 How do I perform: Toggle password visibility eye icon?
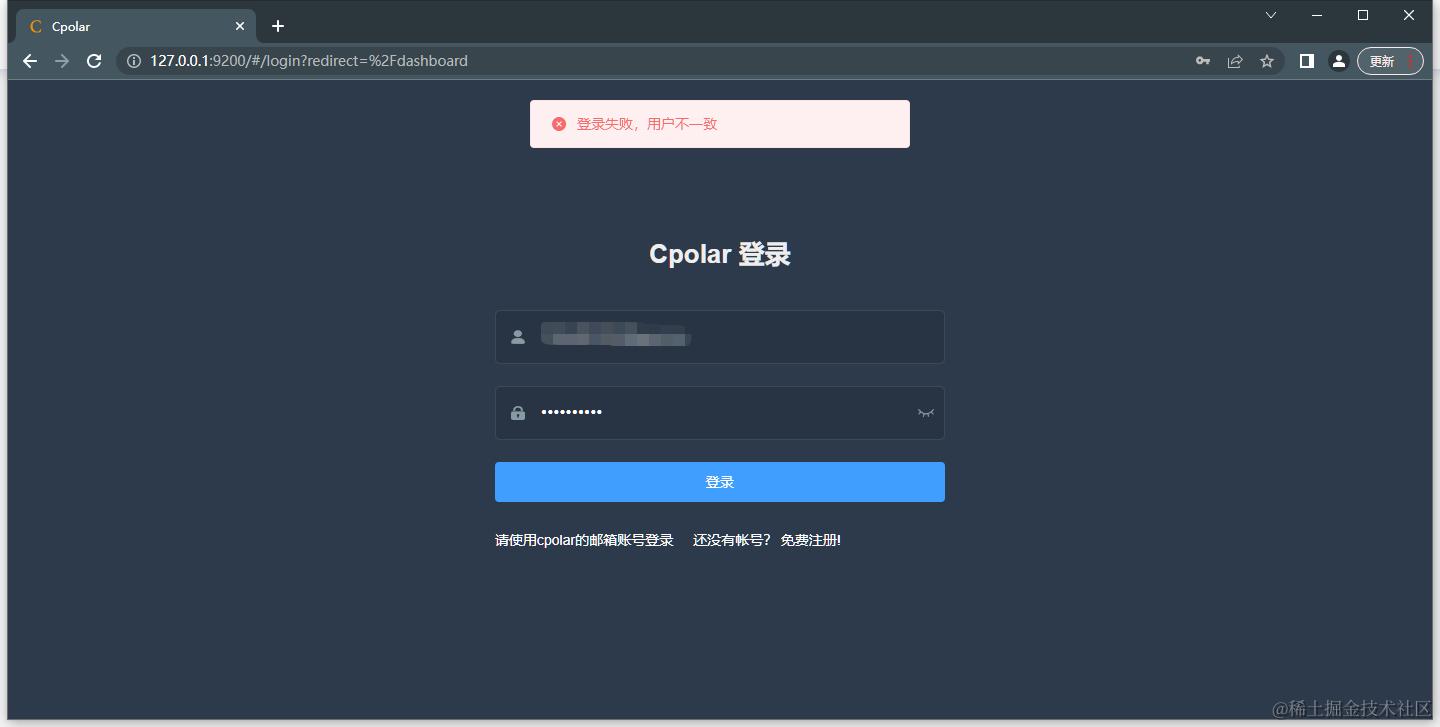coord(926,413)
